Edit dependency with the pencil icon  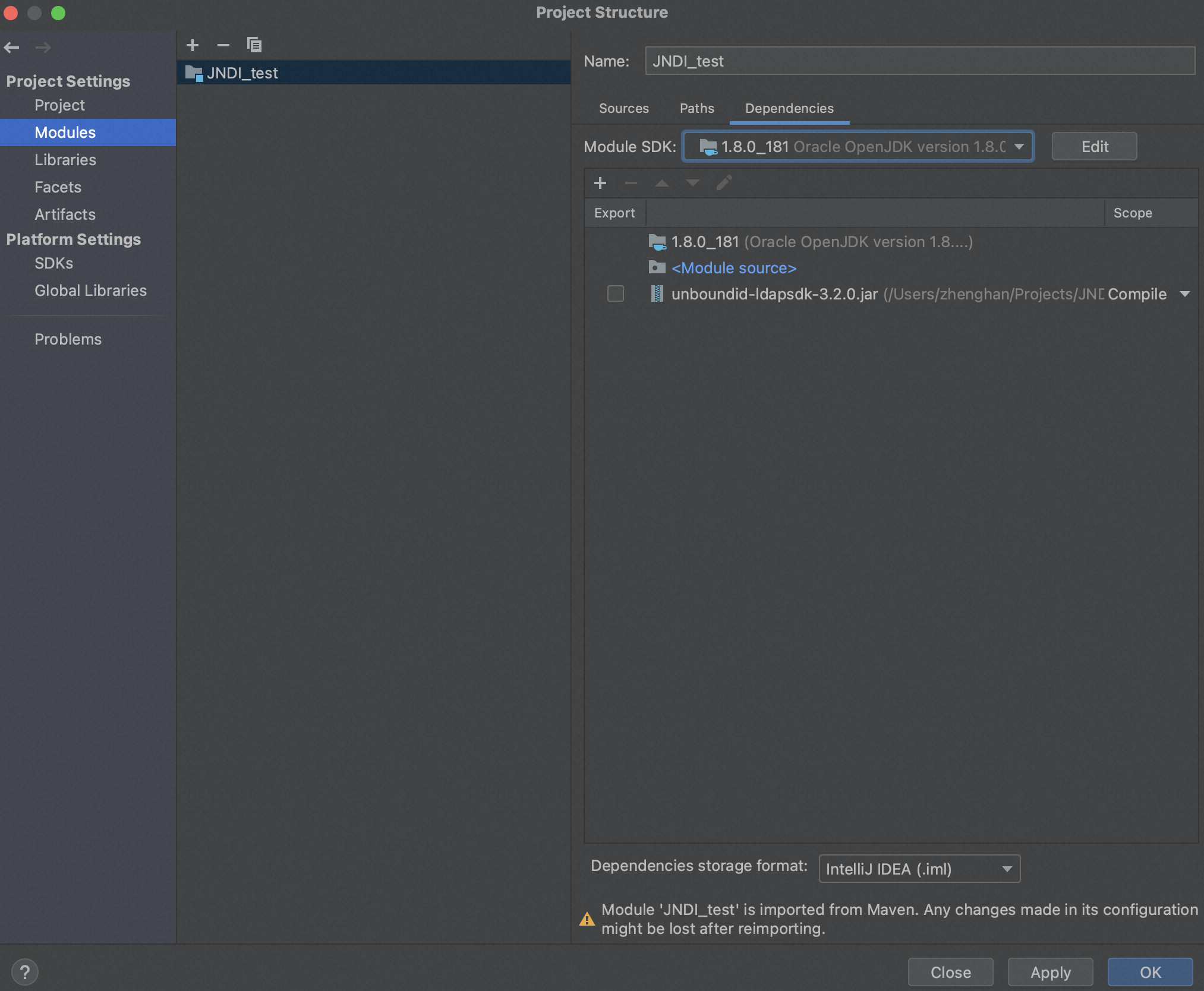724,183
